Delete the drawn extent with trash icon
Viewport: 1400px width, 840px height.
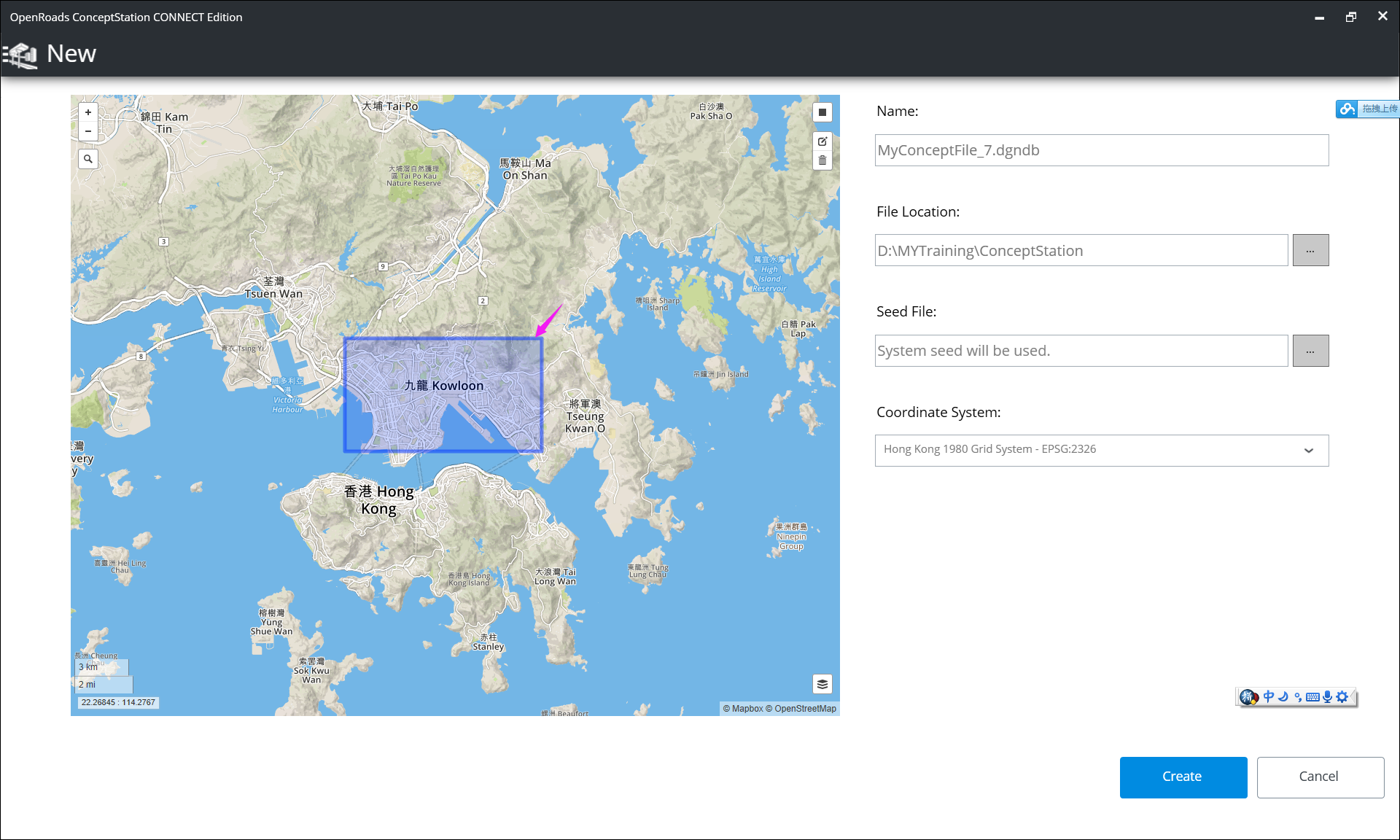[x=822, y=160]
